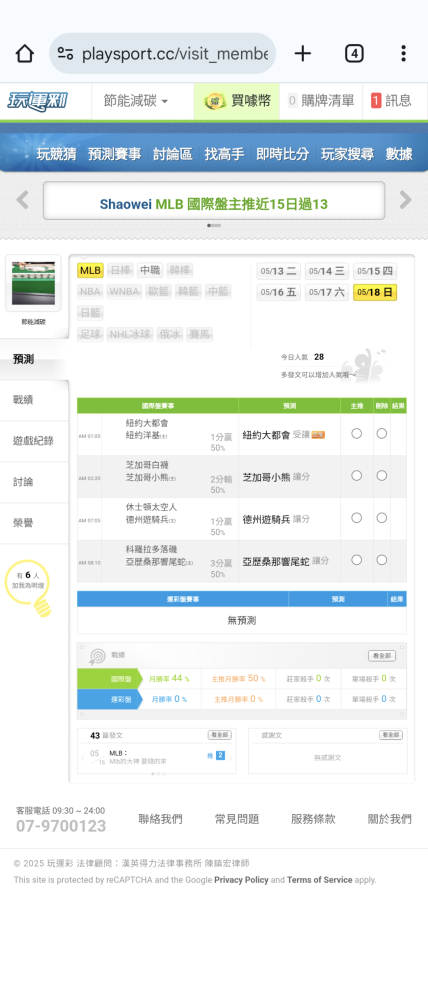Viewport: 428px width, 1000px height.
Task: Open the browser three-dot menu
Action: tap(403, 54)
